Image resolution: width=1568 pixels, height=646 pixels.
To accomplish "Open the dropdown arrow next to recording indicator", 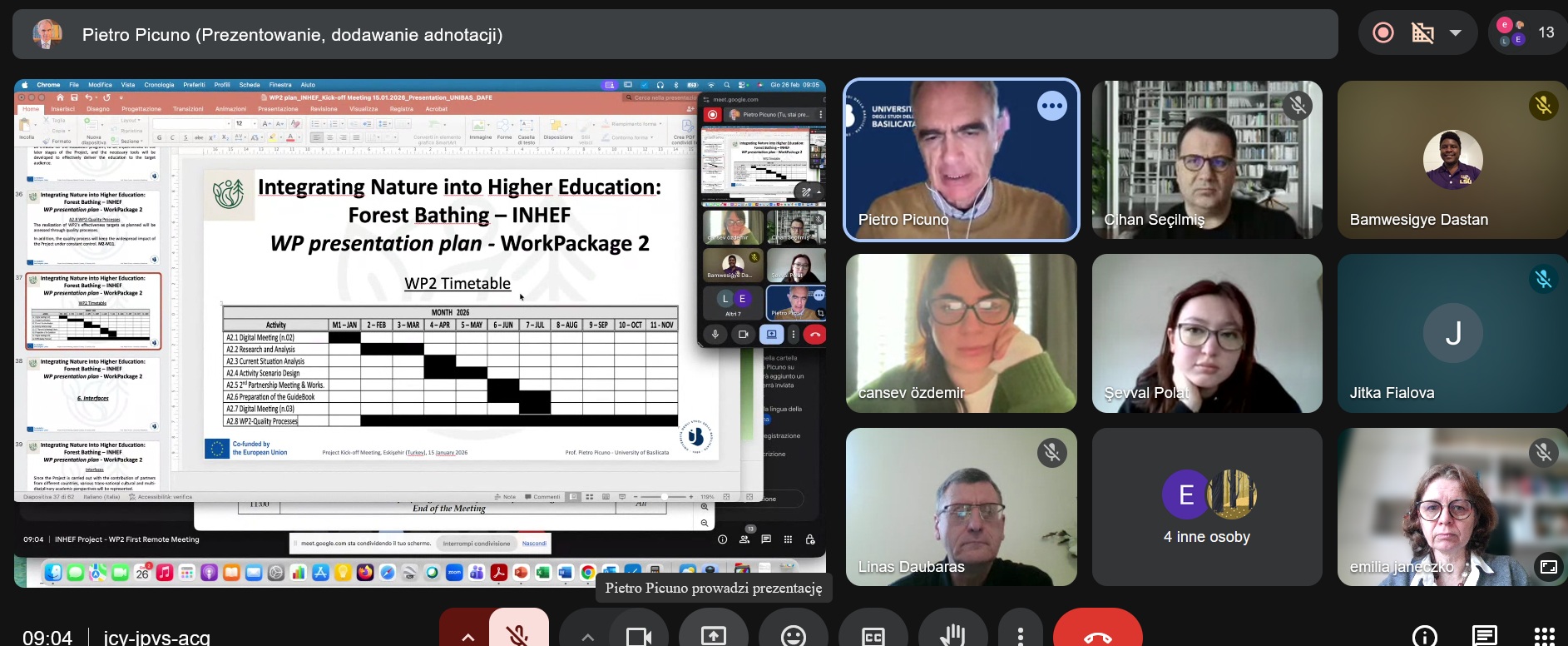I will click(1456, 33).
